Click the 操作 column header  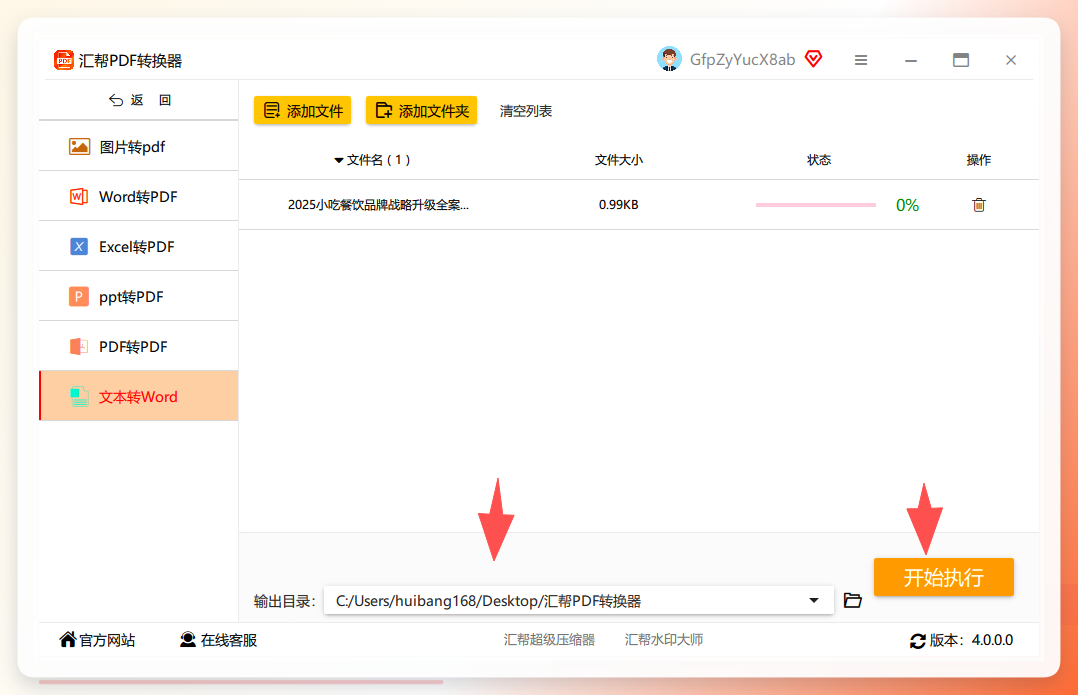[x=979, y=160]
